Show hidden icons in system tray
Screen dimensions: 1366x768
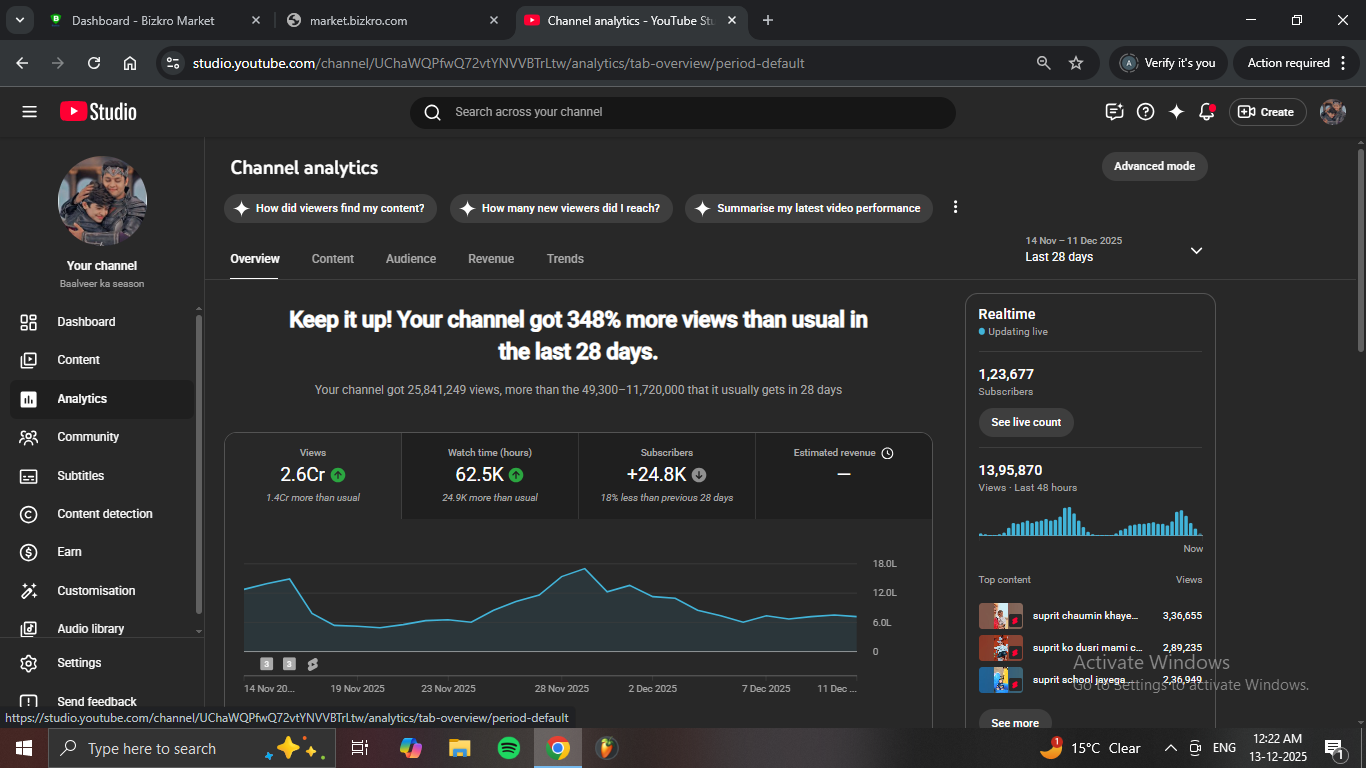pos(1170,748)
